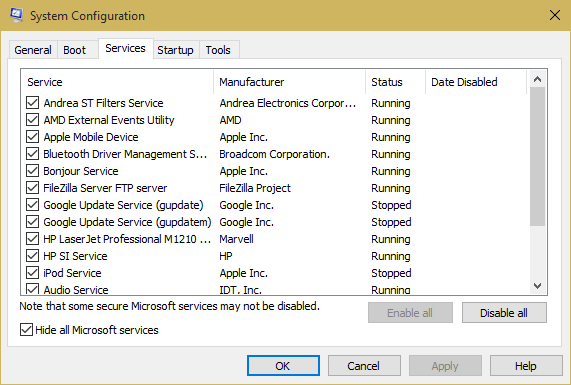Select the Audio Service name
The image size is (571, 385).
(x=76, y=290)
